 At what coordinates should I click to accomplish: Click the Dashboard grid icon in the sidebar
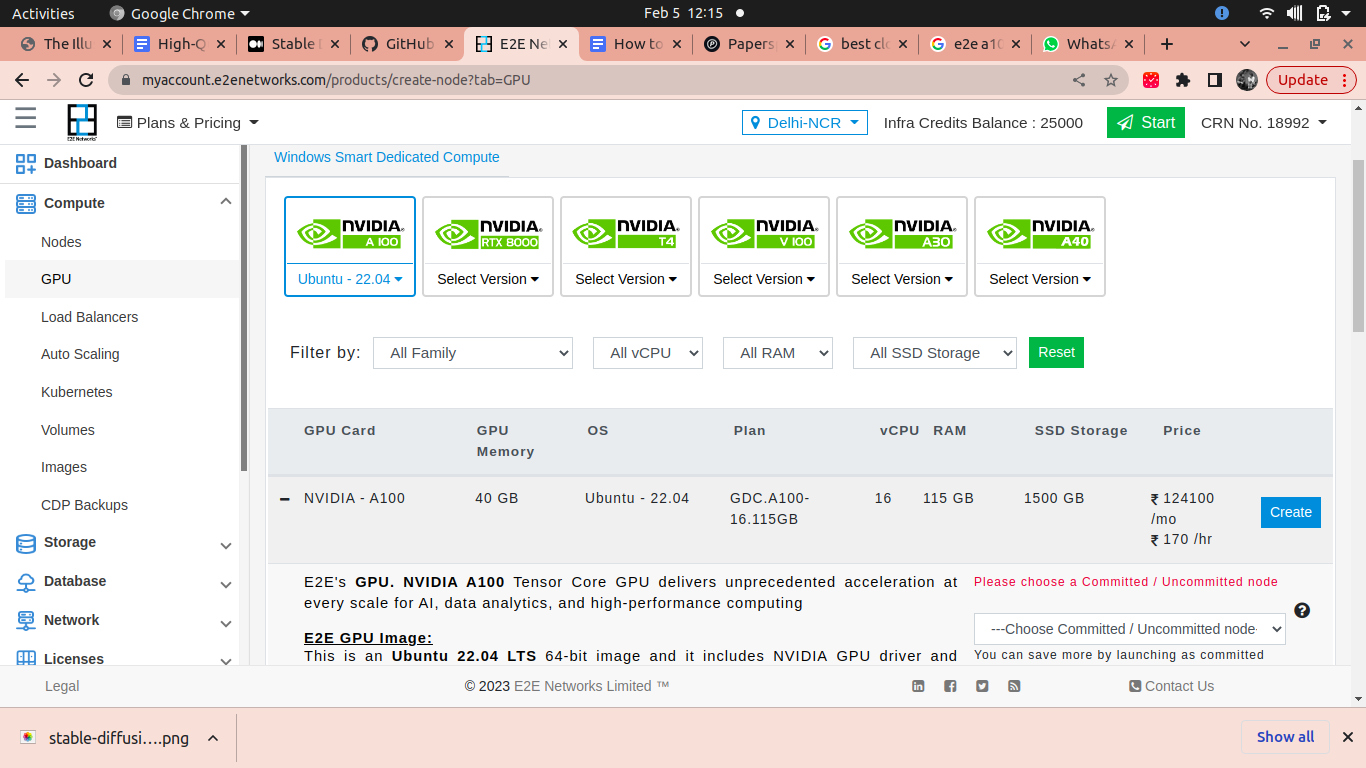pyautogui.click(x=26, y=163)
